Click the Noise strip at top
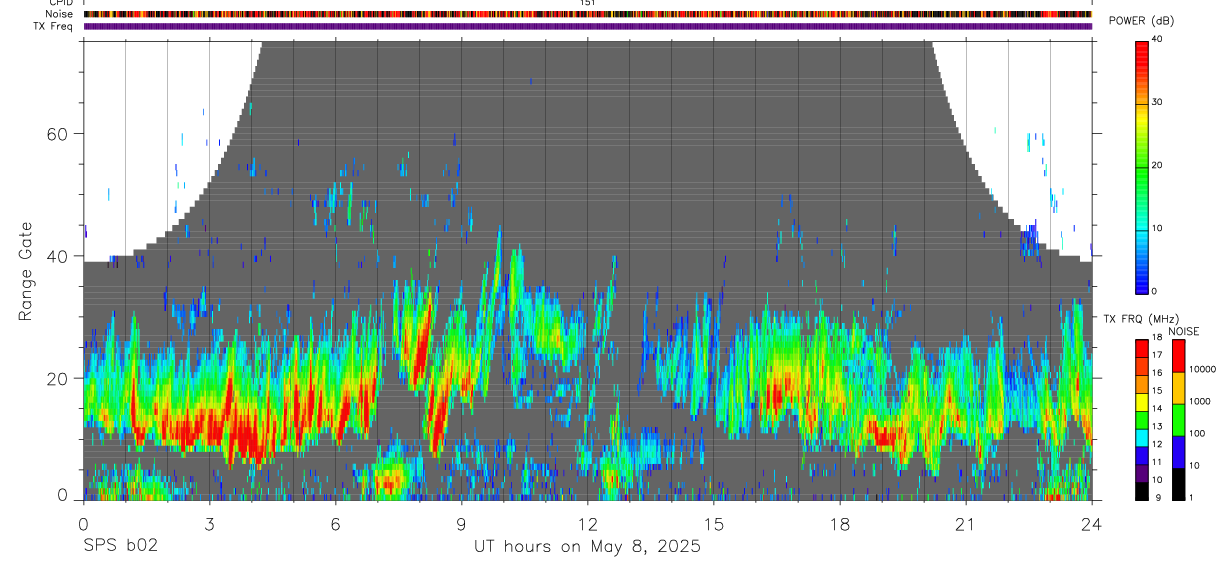 tap(588, 14)
